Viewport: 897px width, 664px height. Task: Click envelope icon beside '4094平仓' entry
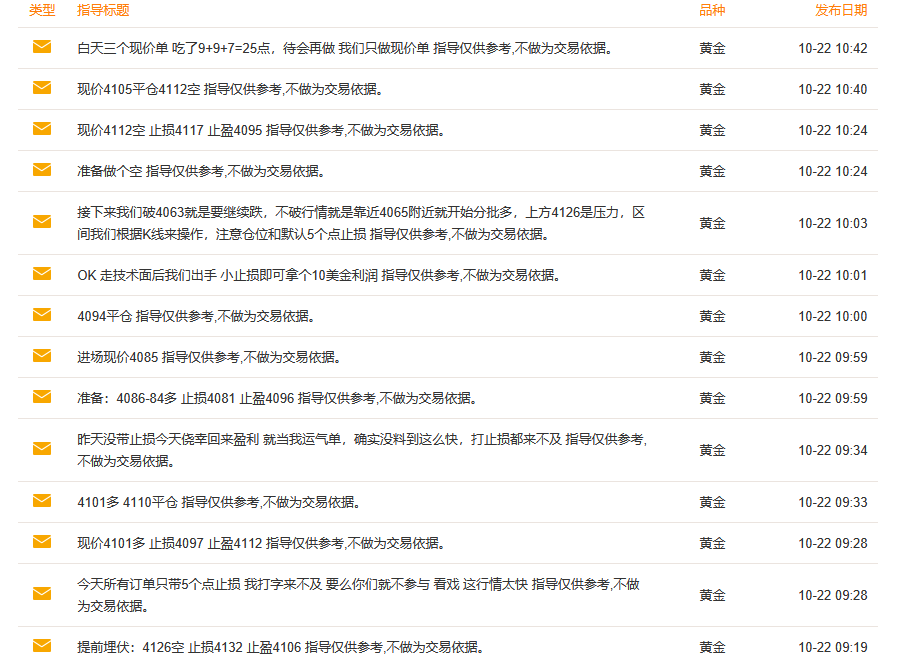pos(42,315)
